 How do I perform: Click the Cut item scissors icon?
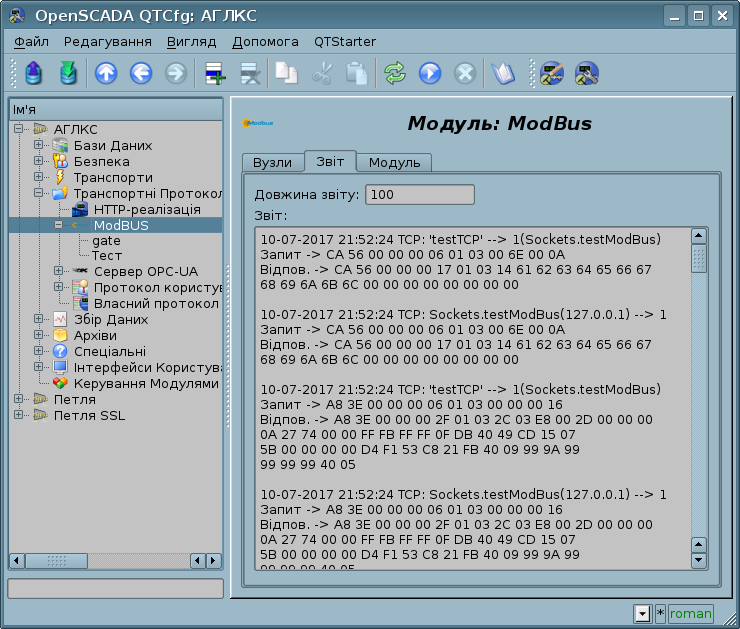(x=322, y=73)
